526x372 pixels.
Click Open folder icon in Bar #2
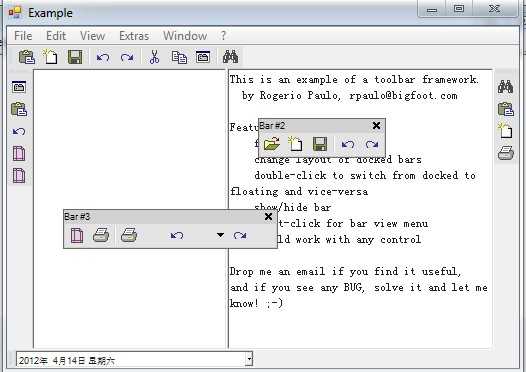(272, 144)
